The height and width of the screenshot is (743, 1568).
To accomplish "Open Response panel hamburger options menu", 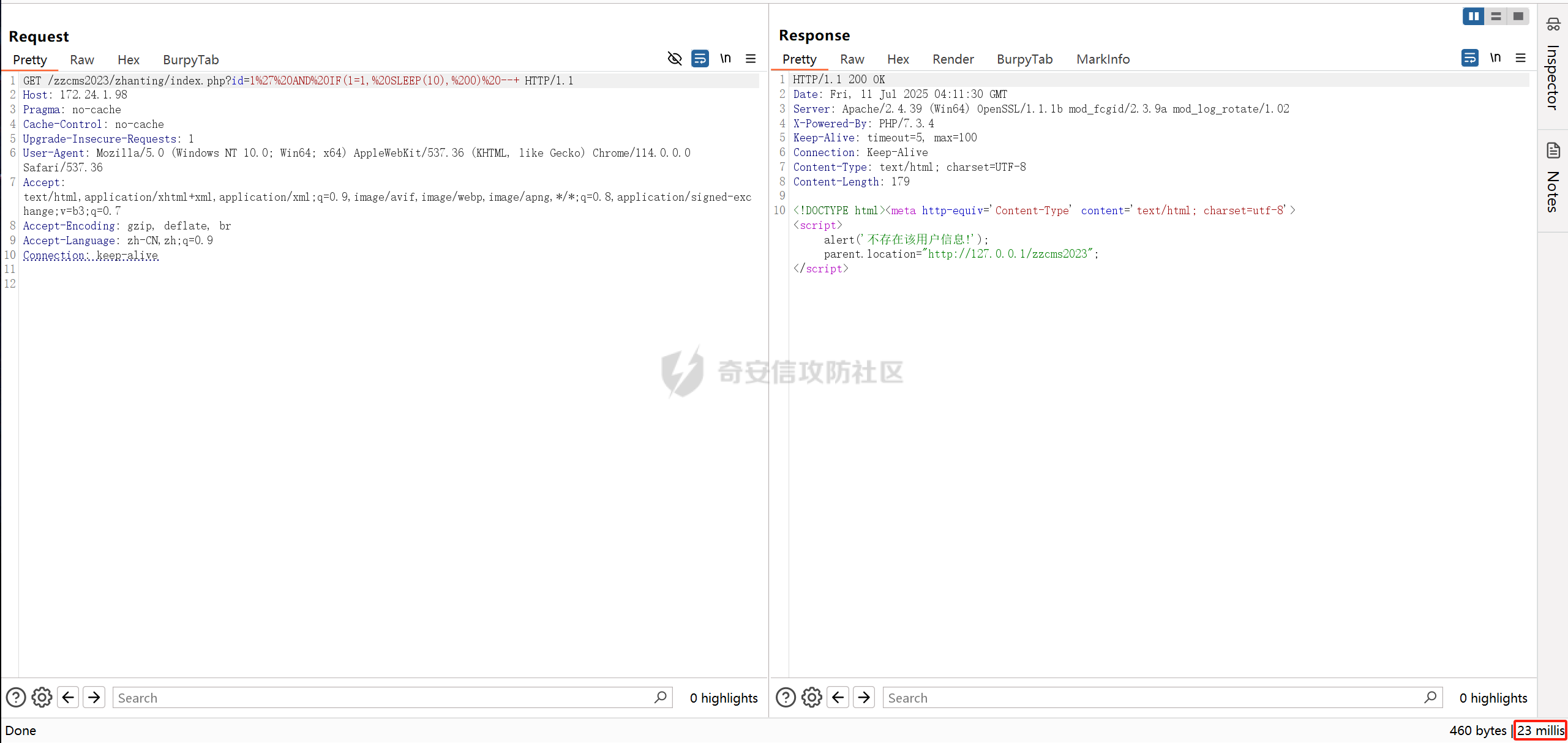I will (1521, 58).
